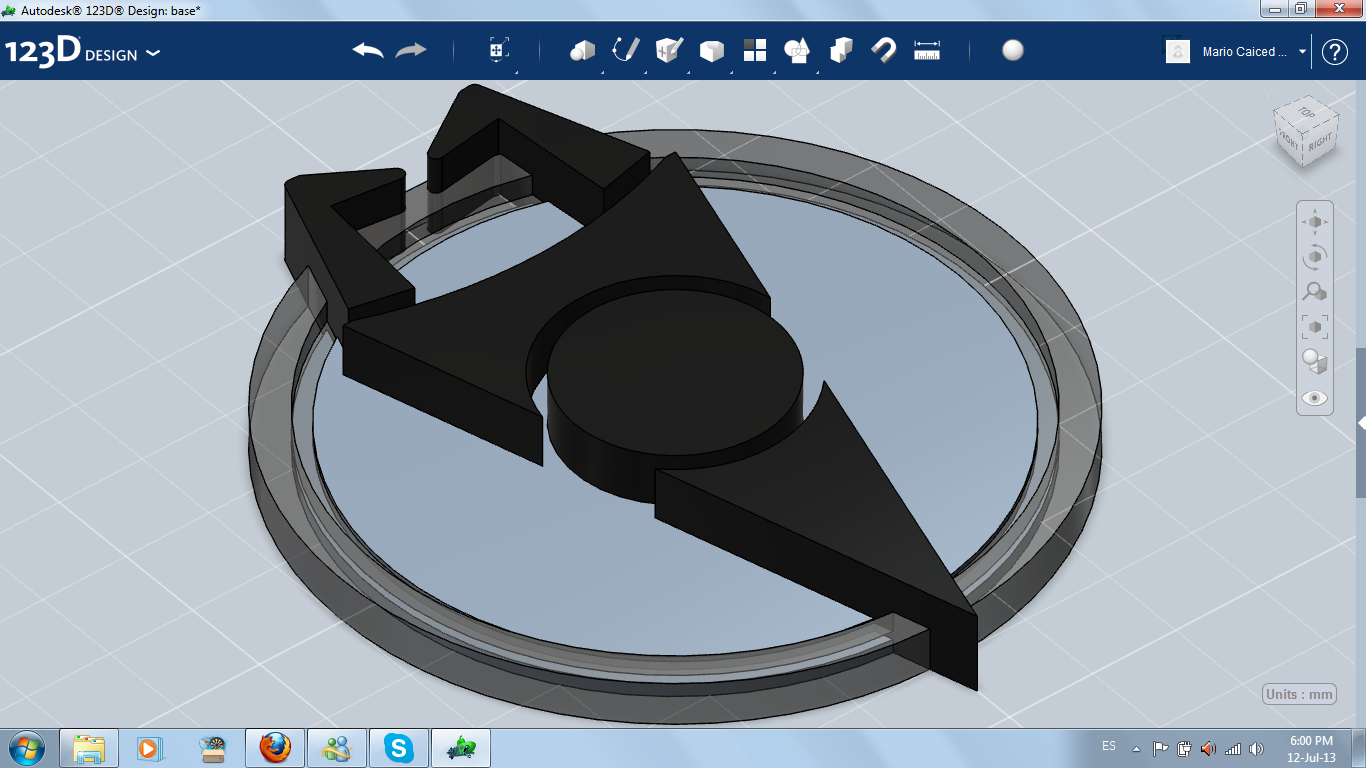The height and width of the screenshot is (768, 1366).
Task: Click the Mario Caiced user name
Action: point(1245,52)
